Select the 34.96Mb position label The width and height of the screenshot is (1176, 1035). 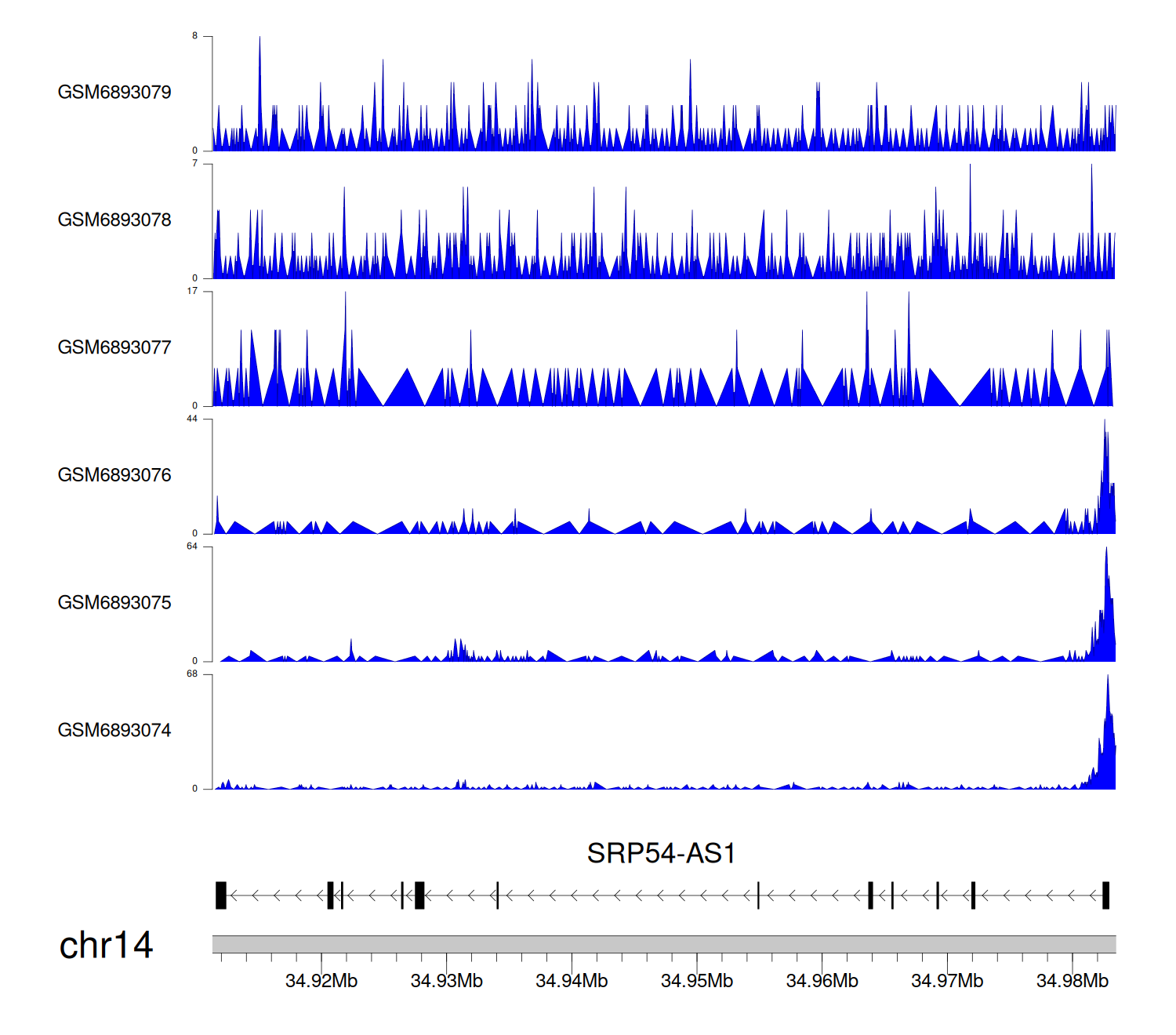coord(822,981)
